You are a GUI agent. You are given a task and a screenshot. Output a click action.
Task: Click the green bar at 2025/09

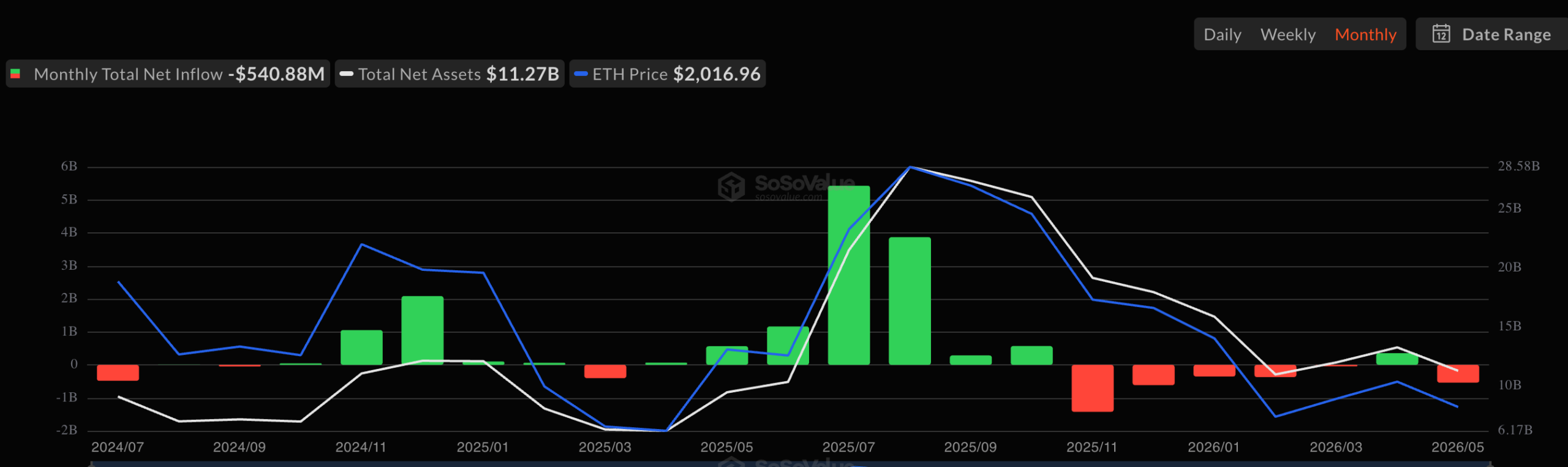[971, 360]
